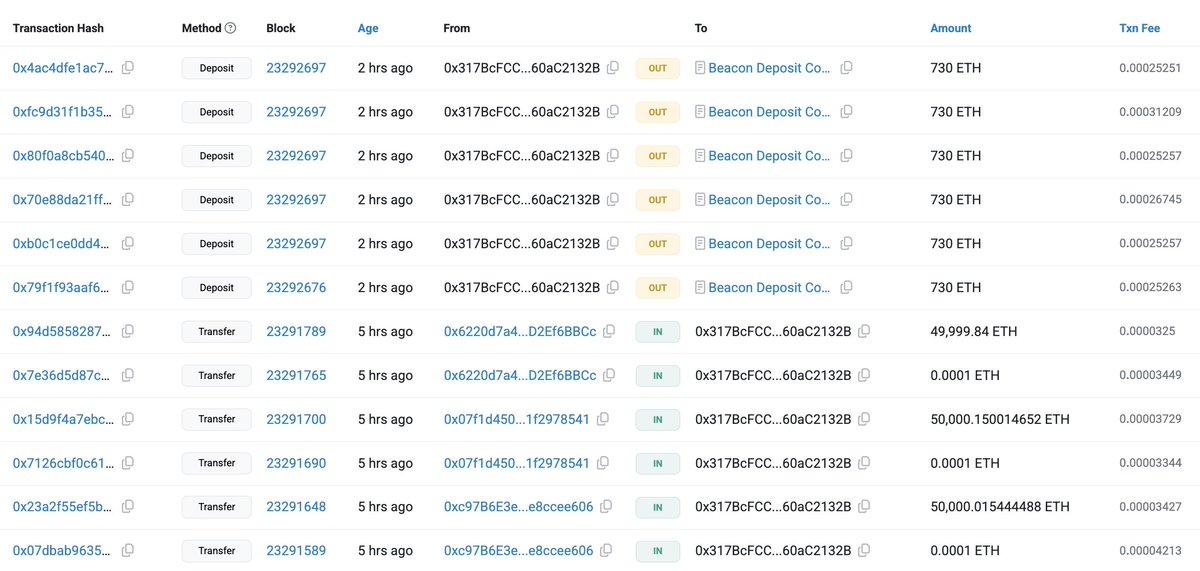This screenshot has width=1200, height=571.
Task: Copy To address icon in 0x94d5858287 row
Action: coord(864,331)
